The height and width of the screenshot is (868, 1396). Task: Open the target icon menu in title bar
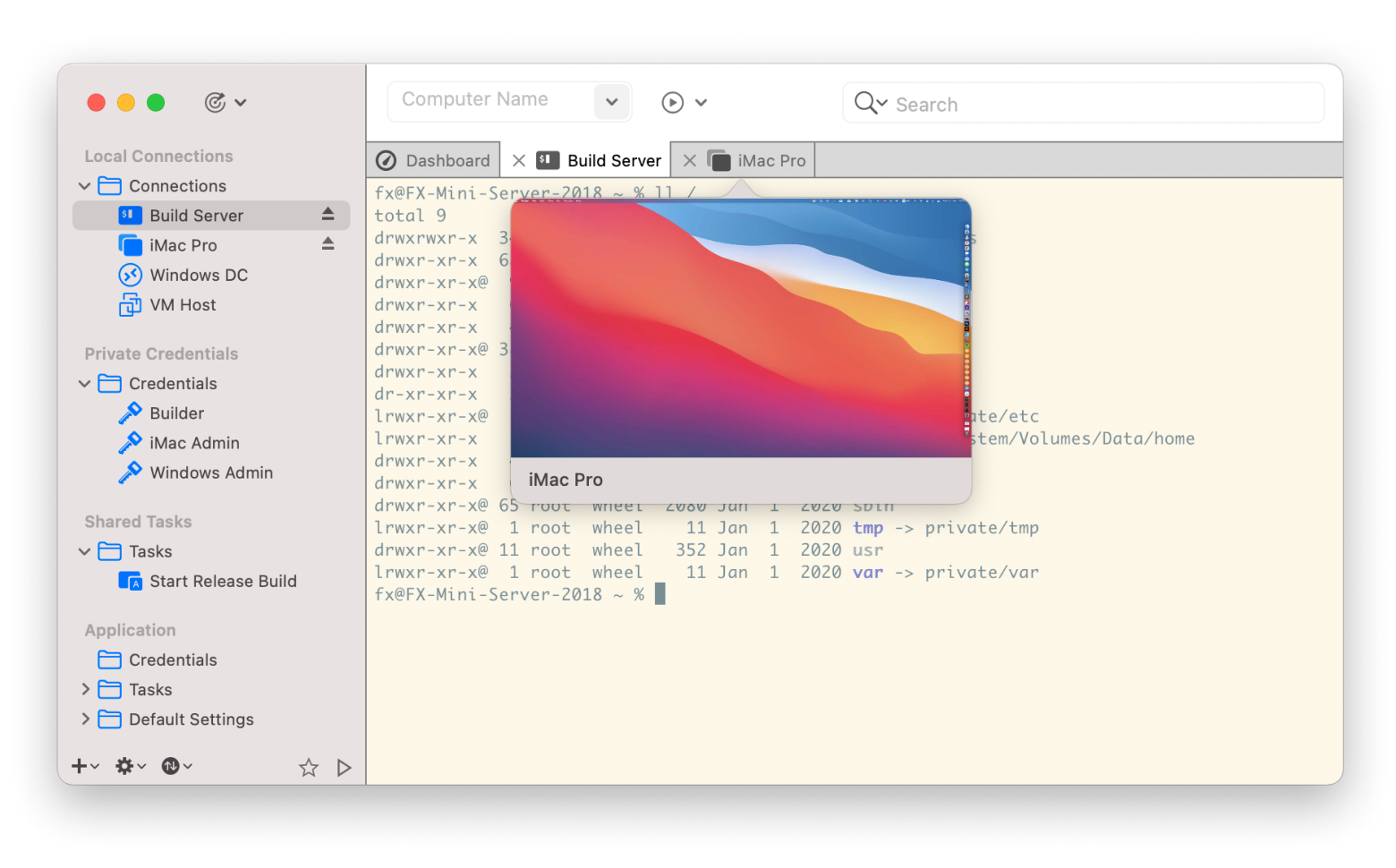(x=225, y=102)
